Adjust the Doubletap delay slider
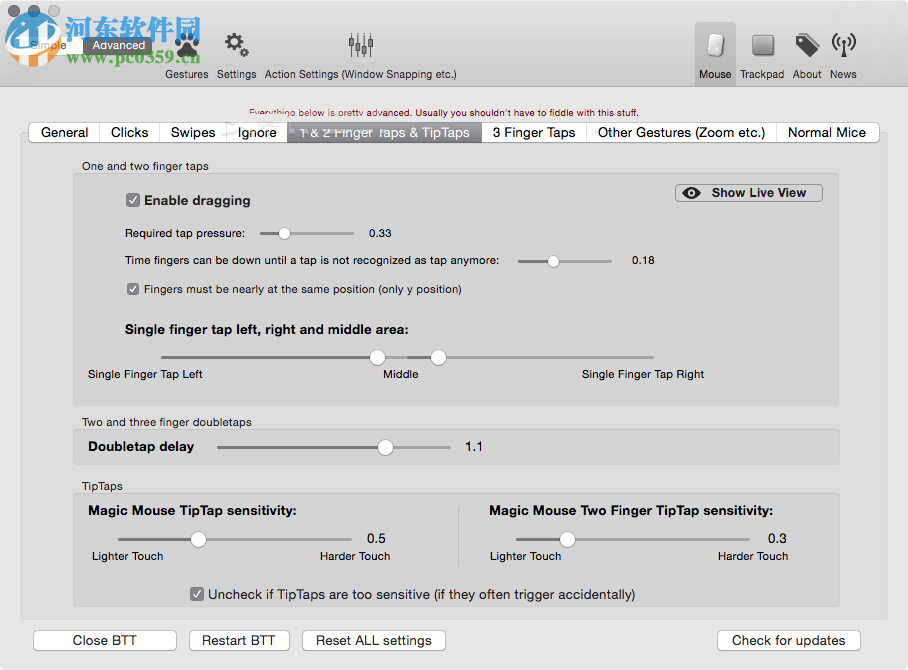Image resolution: width=908 pixels, height=670 pixels. (385, 447)
